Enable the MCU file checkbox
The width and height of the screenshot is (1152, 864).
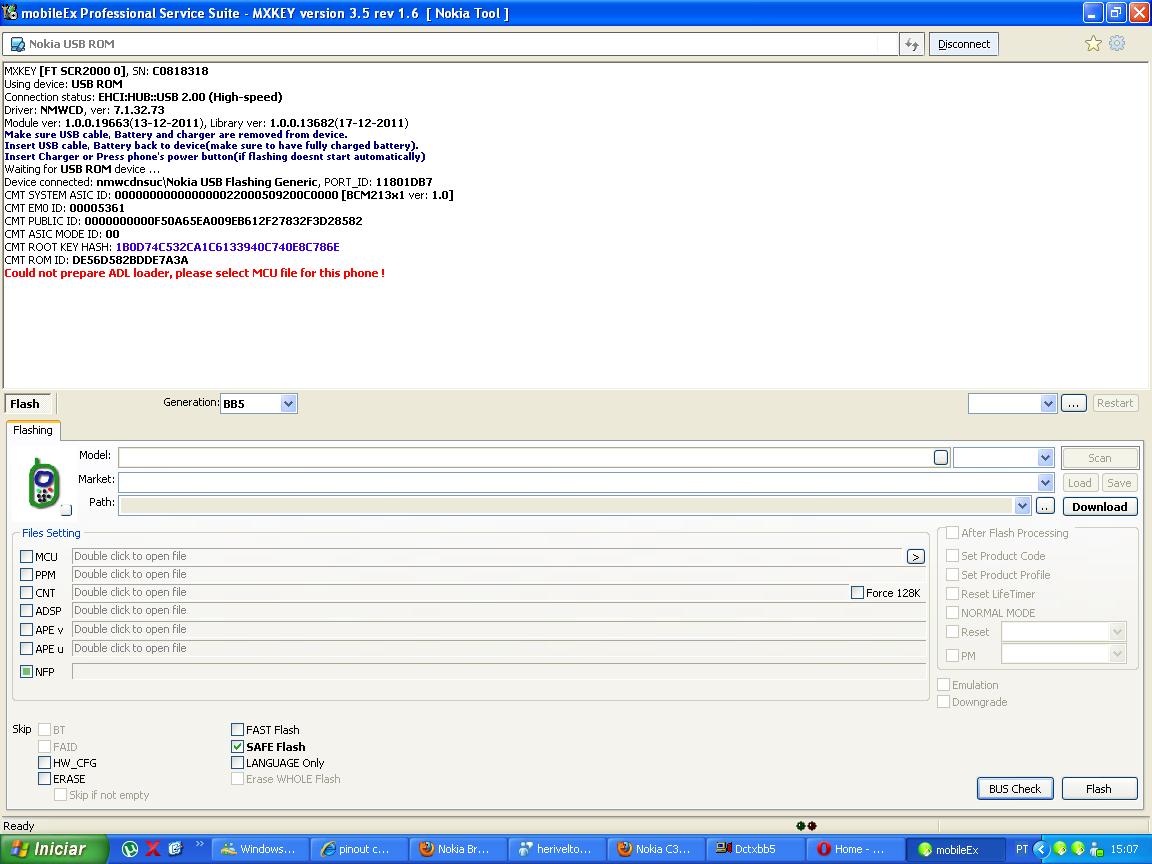pyautogui.click(x=26, y=557)
